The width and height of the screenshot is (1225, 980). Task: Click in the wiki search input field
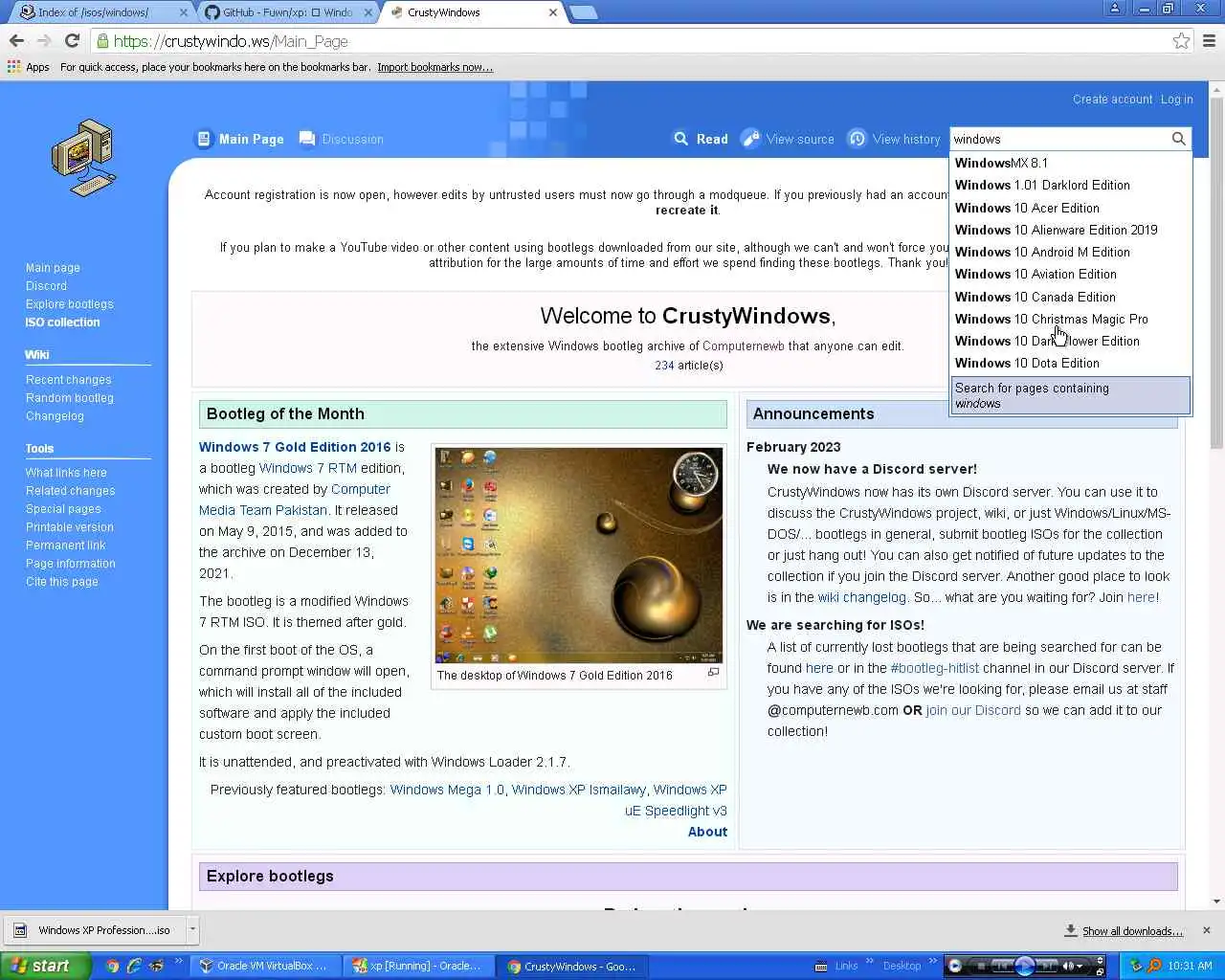pos(1059,139)
